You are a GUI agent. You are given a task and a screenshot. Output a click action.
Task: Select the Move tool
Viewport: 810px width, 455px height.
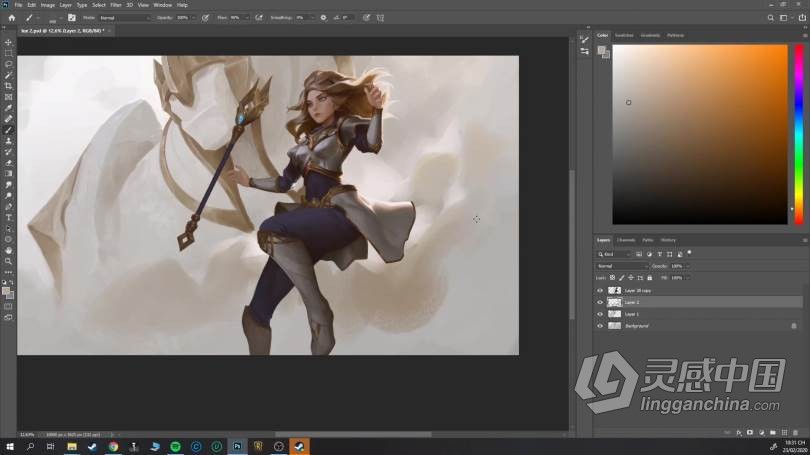click(x=8, y=42)
